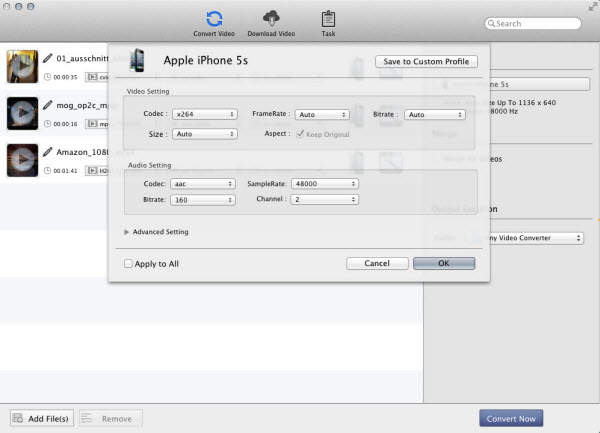The image size is (600, 433).
Task: Enable the Apply to All checkbox
Action: (128, 264)
